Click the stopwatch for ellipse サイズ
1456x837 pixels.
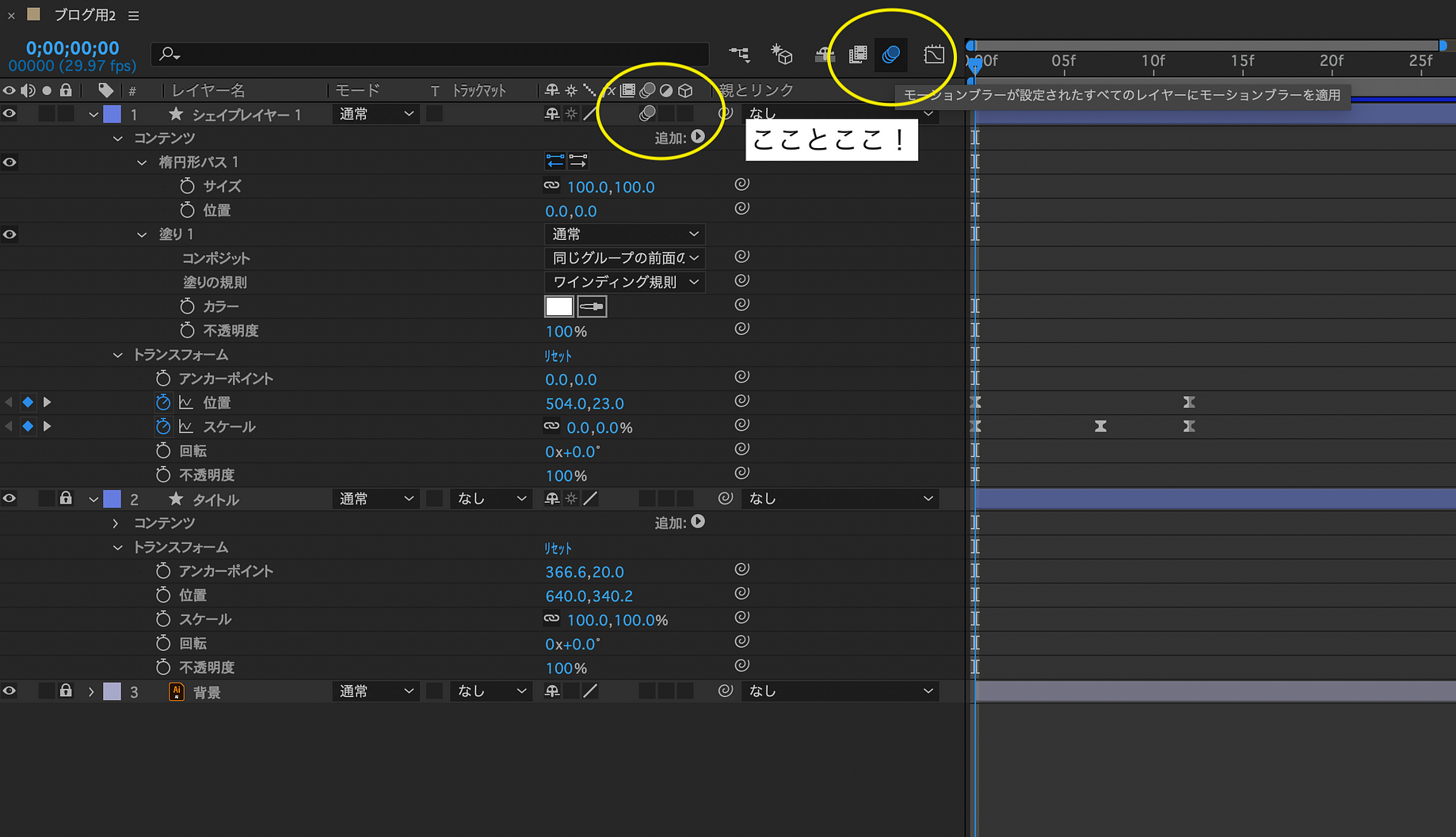click(187, 186)
